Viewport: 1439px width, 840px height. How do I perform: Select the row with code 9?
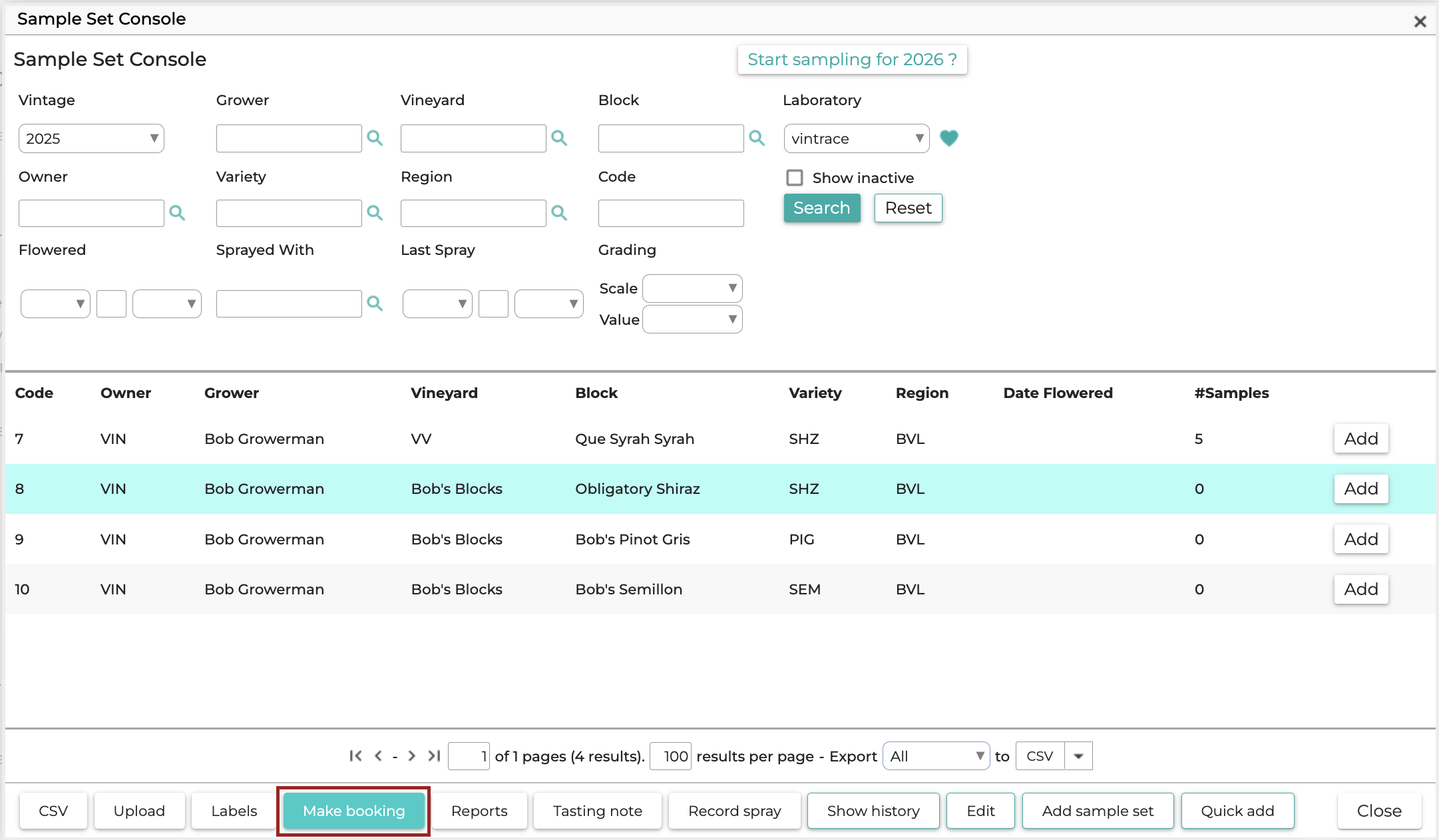point(720,539)
